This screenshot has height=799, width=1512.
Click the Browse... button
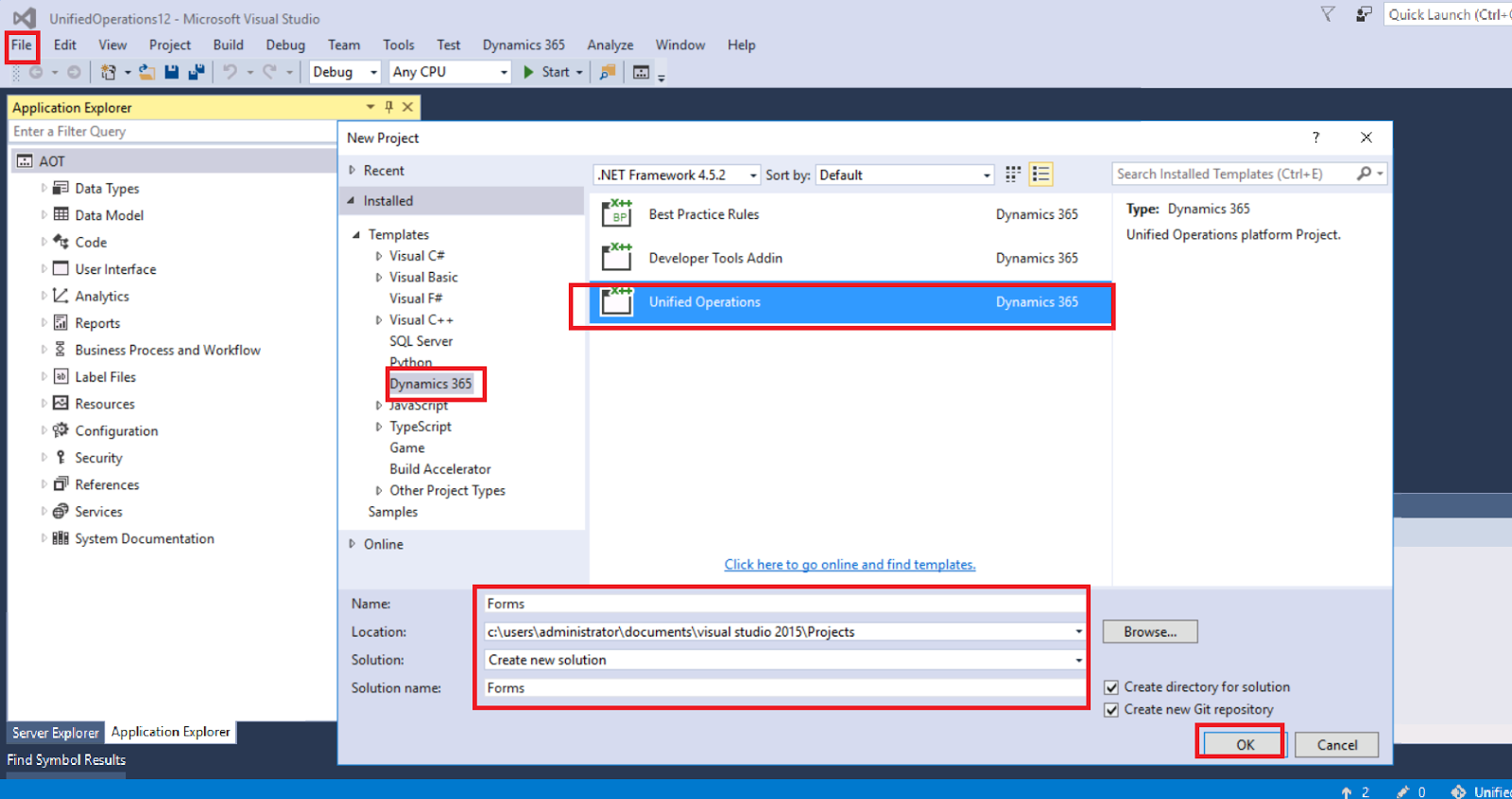(x=1150, y=632)
